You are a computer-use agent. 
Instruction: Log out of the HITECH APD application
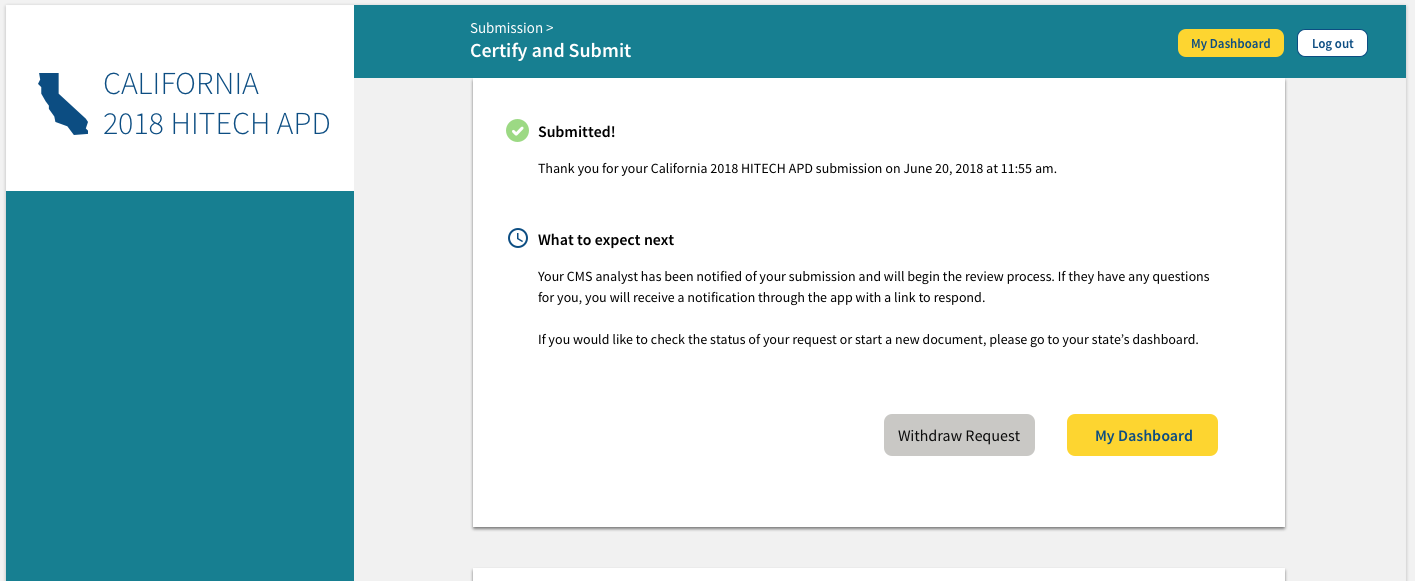(x=1332, y=43)
